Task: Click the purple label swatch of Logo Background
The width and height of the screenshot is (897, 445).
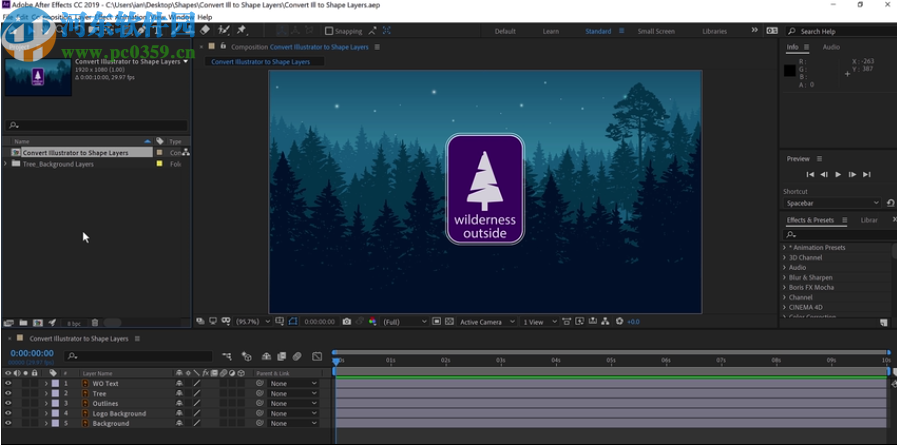Action: pos(55,413)
